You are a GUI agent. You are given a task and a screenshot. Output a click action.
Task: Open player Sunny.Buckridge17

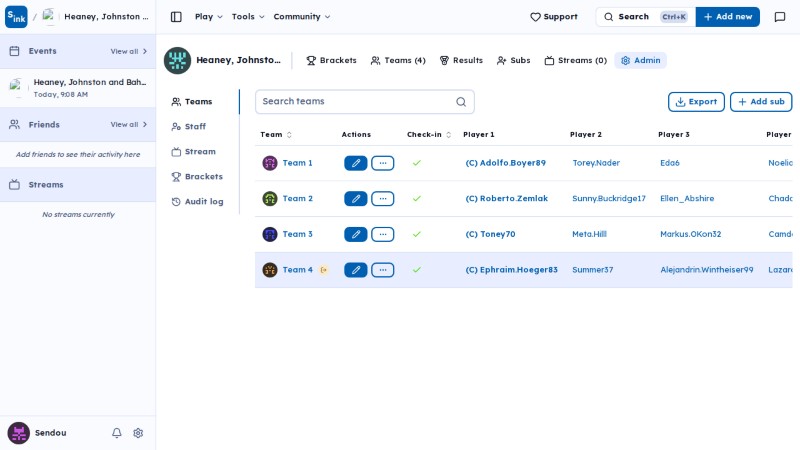click(x=609, y=198)
